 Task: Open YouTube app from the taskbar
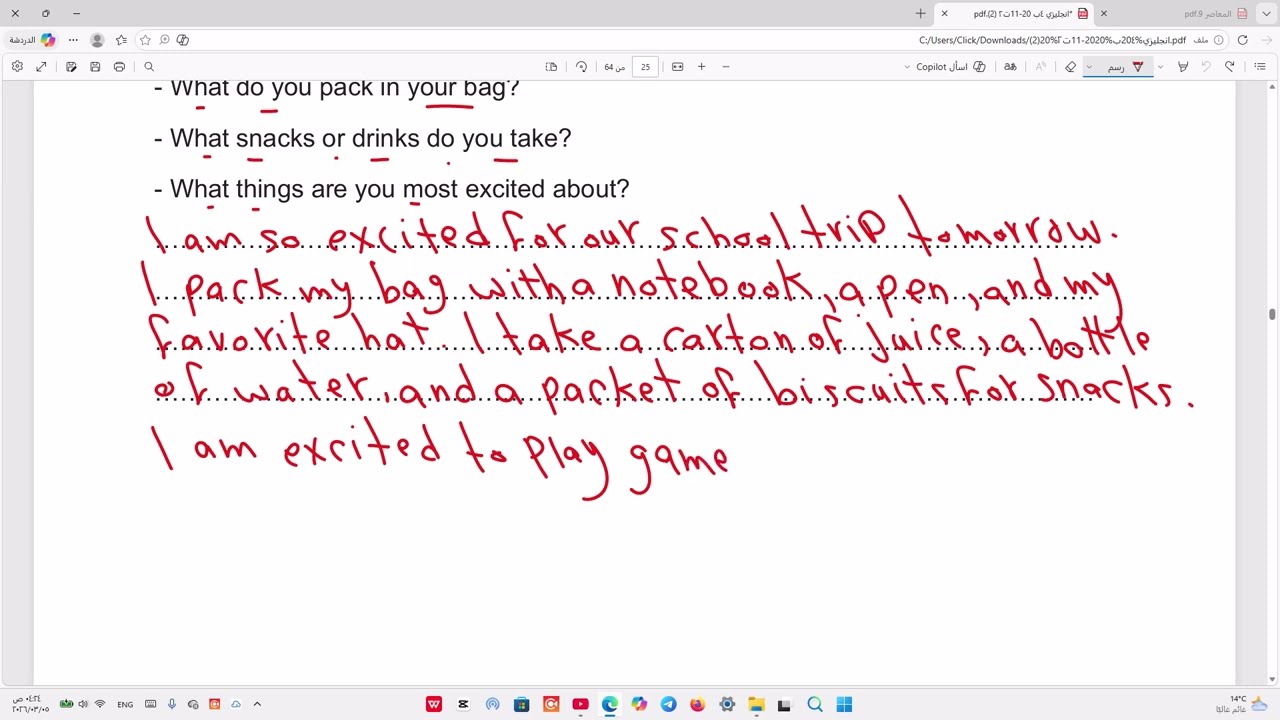580,704
